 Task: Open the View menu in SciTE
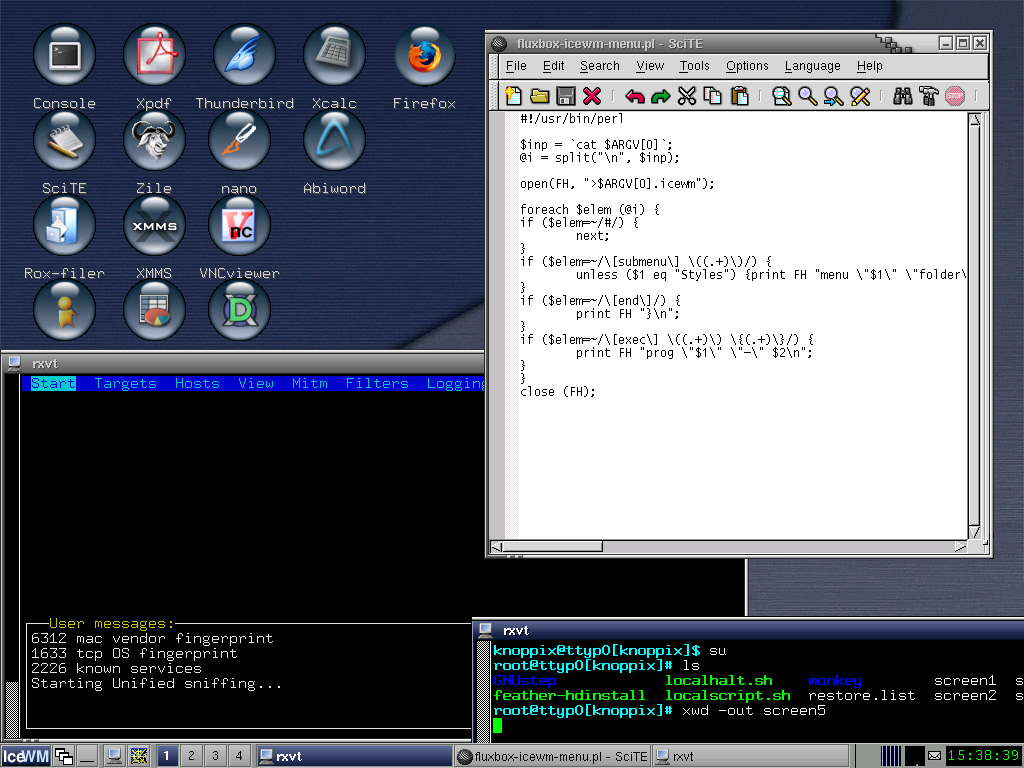[x=650, y=66]
